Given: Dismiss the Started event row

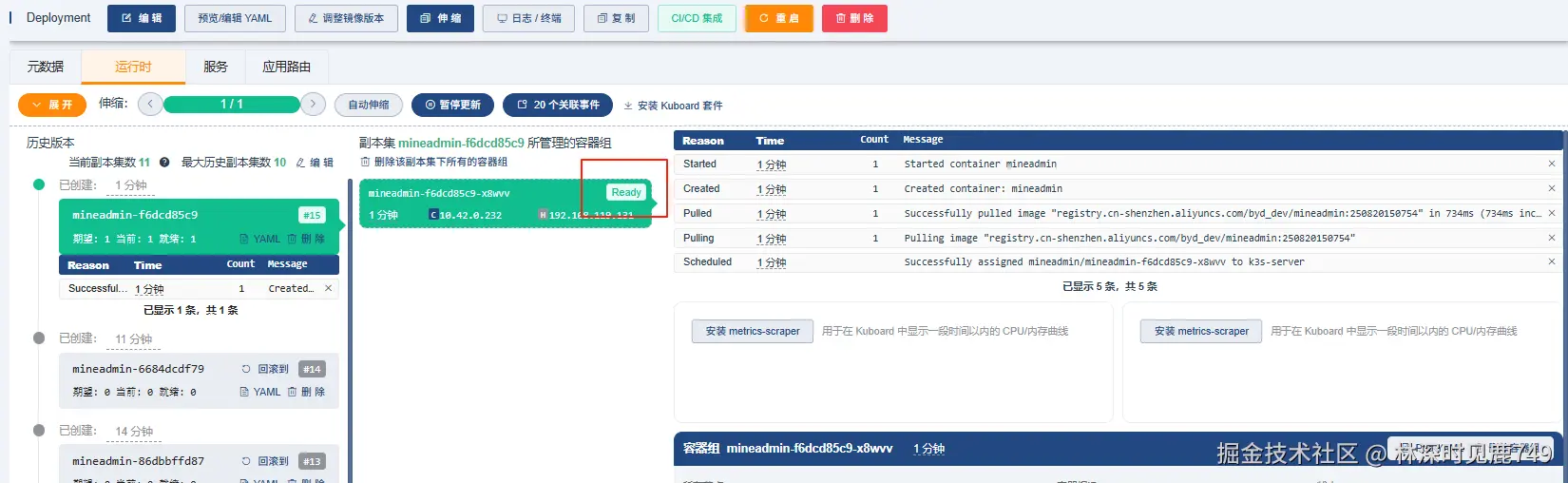Looking at the screenshot, I should coord(1552,164).
